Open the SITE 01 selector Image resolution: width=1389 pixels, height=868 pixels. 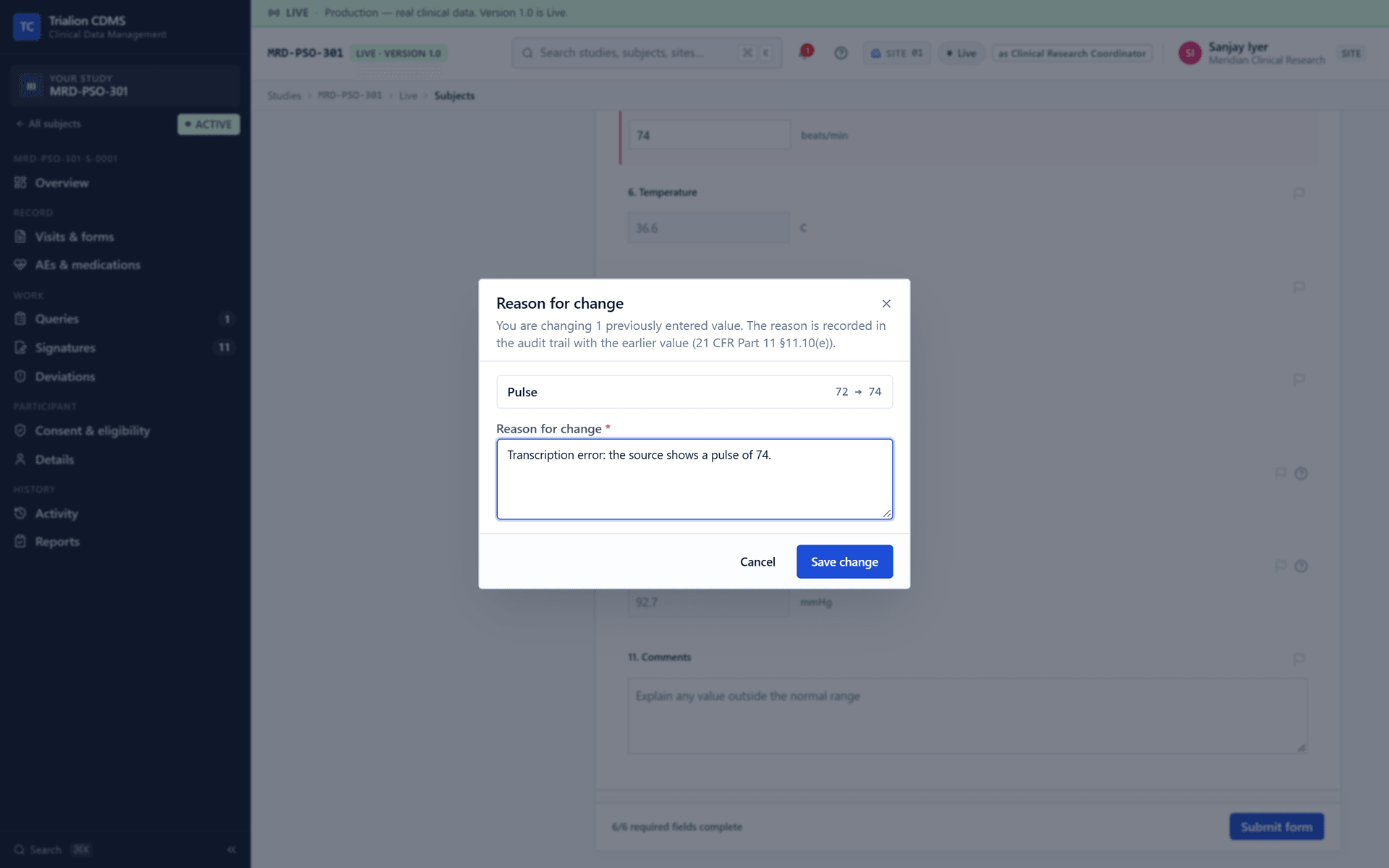click(x=897, y=54)
